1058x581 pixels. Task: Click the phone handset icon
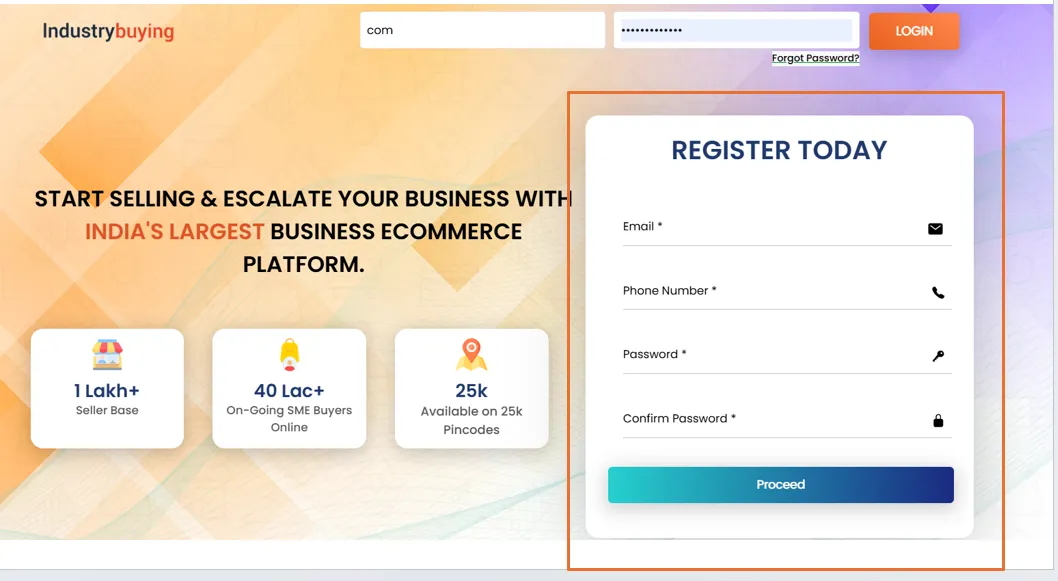pyautogui.click(x=938, y=293)
